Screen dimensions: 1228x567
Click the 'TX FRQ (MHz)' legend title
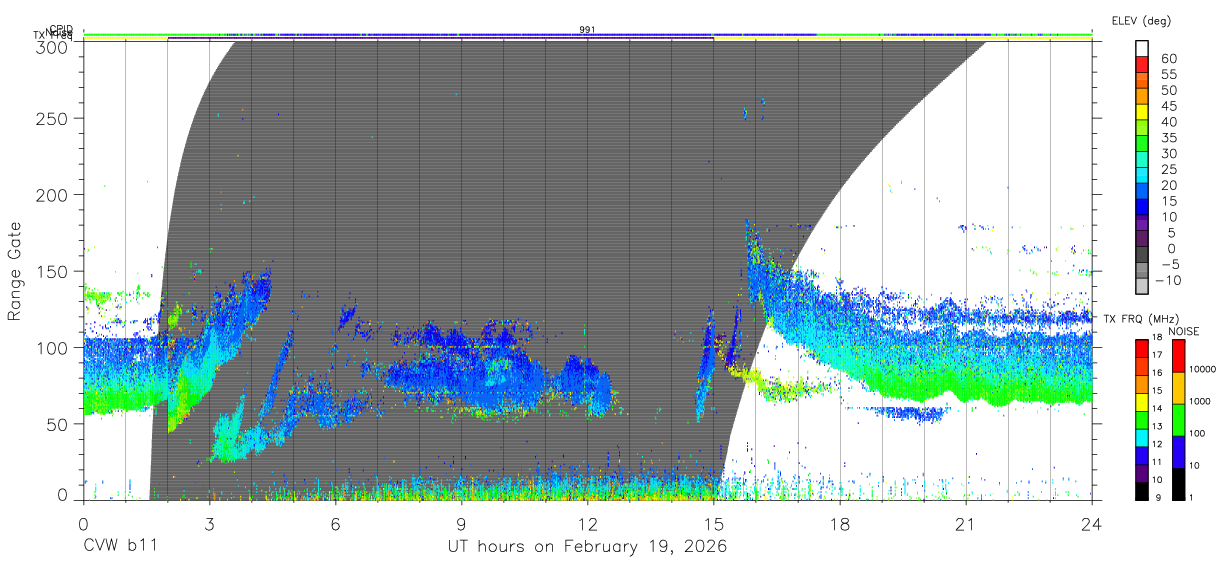click(1139, 319)
